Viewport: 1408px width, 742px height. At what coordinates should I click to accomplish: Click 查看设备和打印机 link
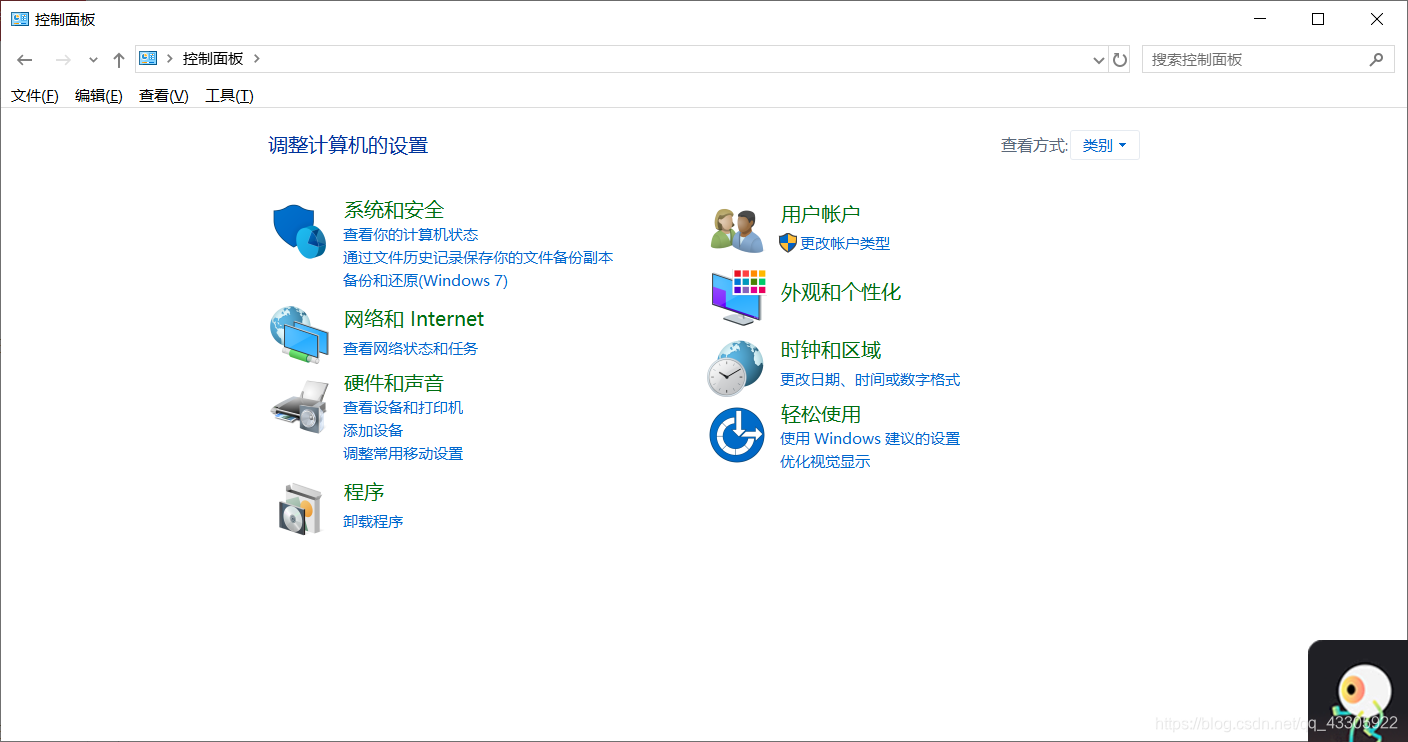tap(403, 407)
